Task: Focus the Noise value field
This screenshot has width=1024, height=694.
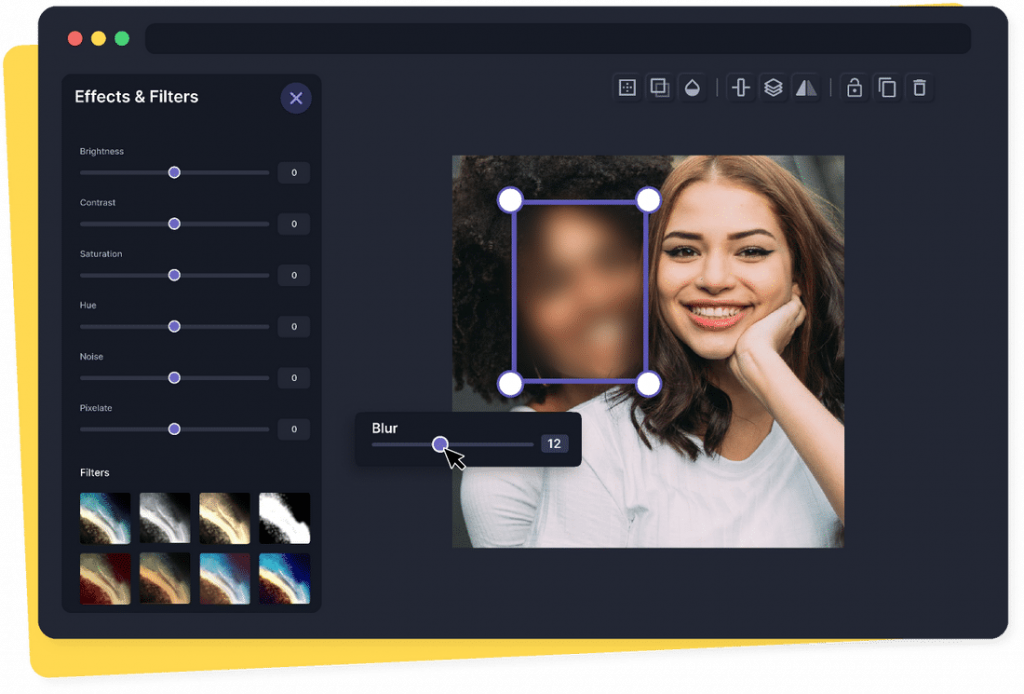Action: 294,377
